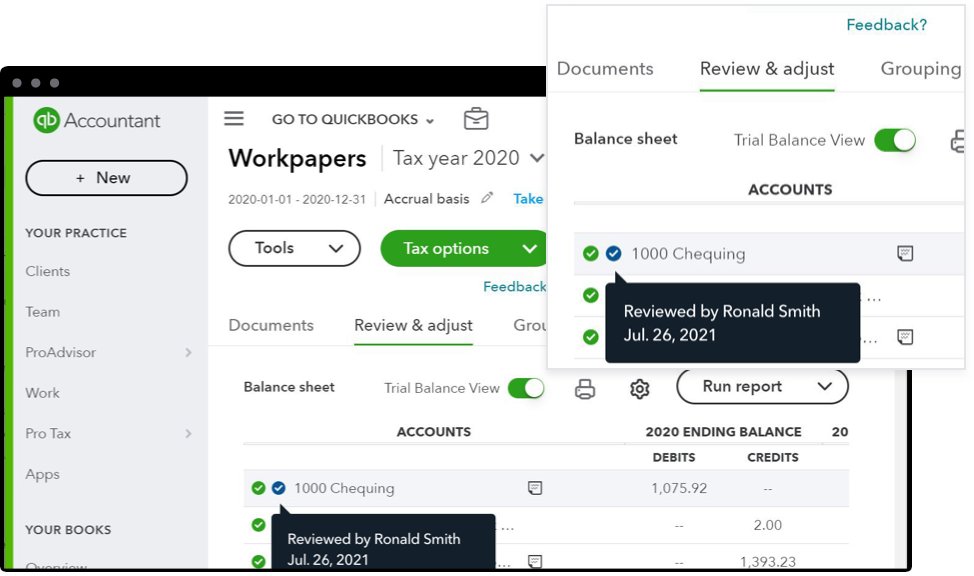Viewport: 974px width, 576px height.
Task: Click the Feedback? link in zoomed panel
Action: tap(886, 25)
